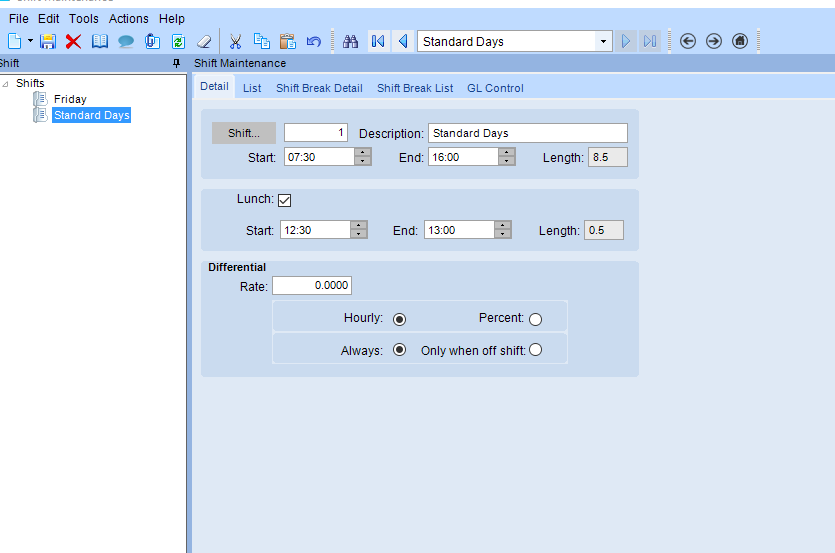Click the Friday shift document icon
The image size is (835, 553).
(40, 99)
